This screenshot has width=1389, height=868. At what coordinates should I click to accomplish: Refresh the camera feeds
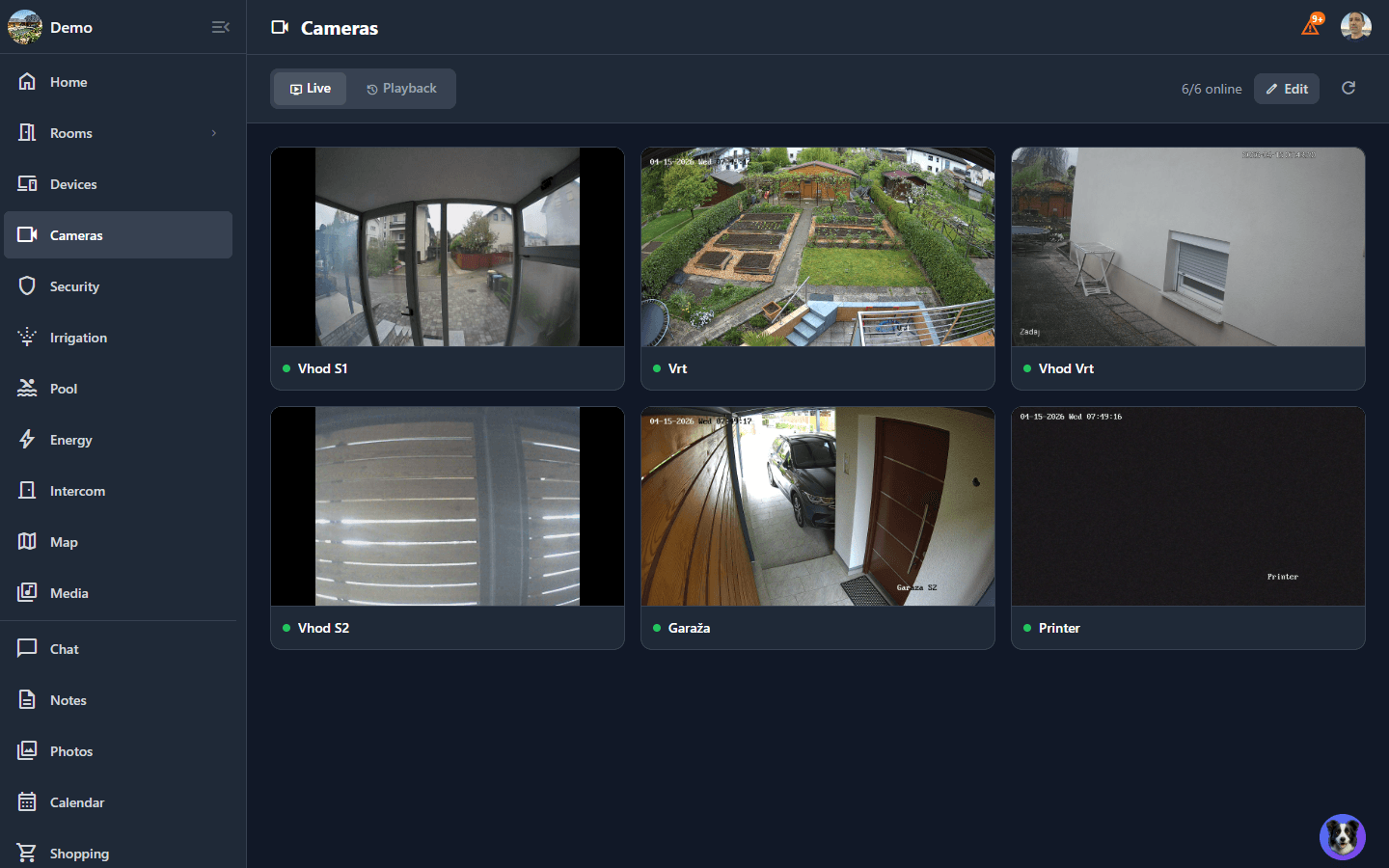click(1348, 88)
